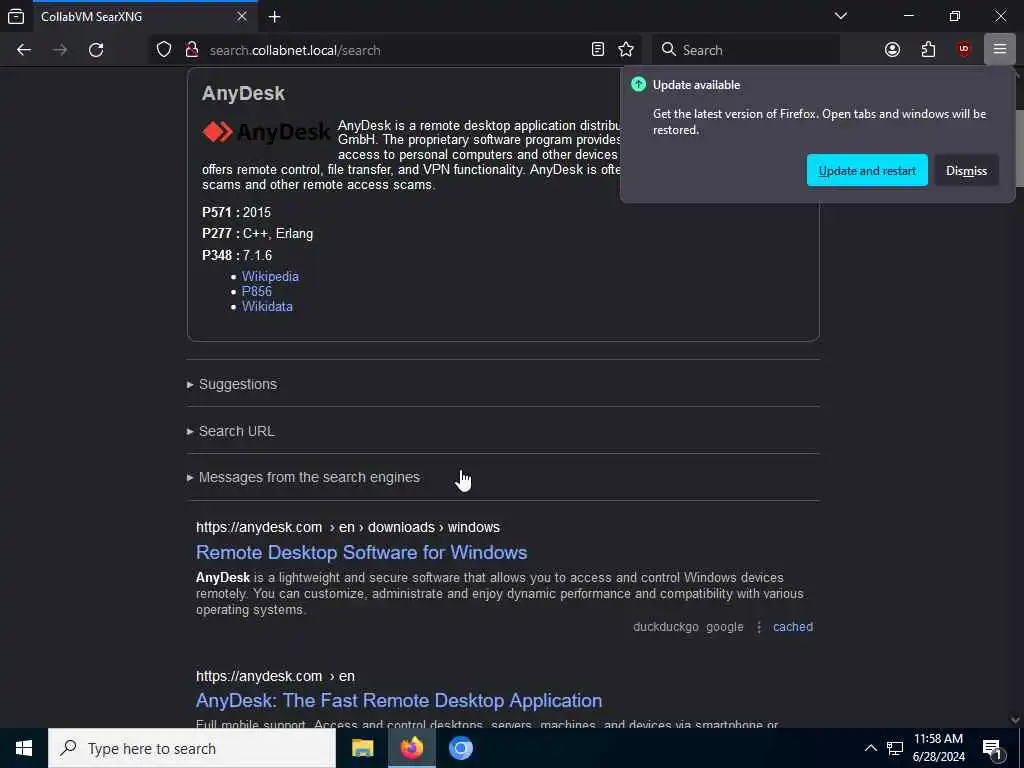Toggle reader view icon in address bar
Image resolution: width=1024 pixels, height=768 pixels.
tap(598, 50)
